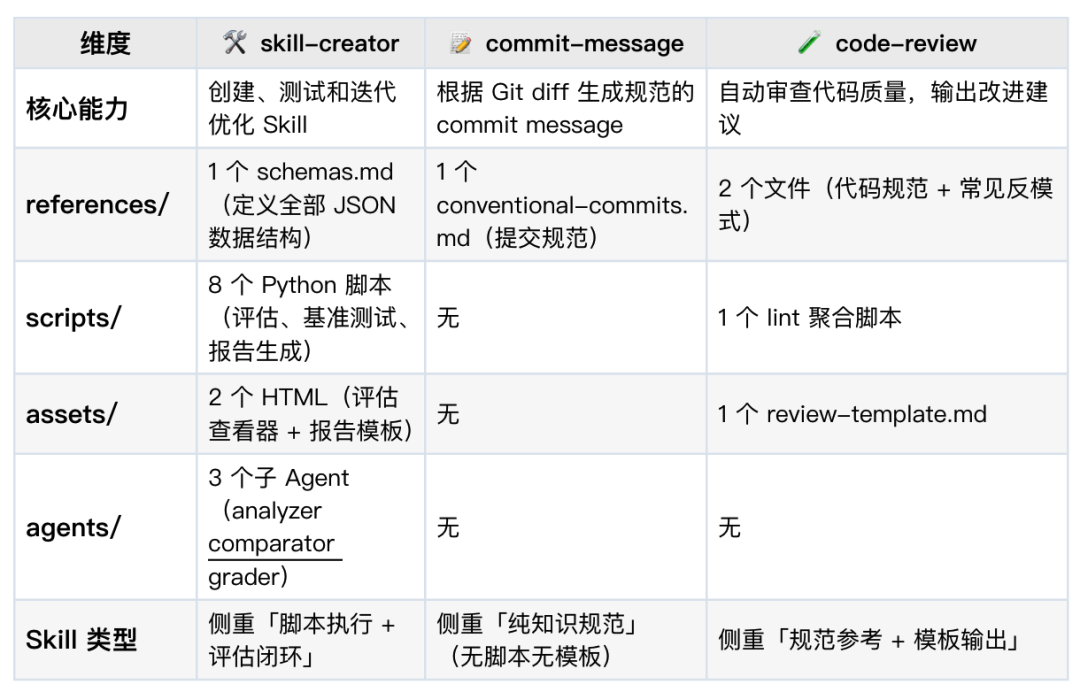Click the references/ row label
1080x692 pixels.
[97, 205]
